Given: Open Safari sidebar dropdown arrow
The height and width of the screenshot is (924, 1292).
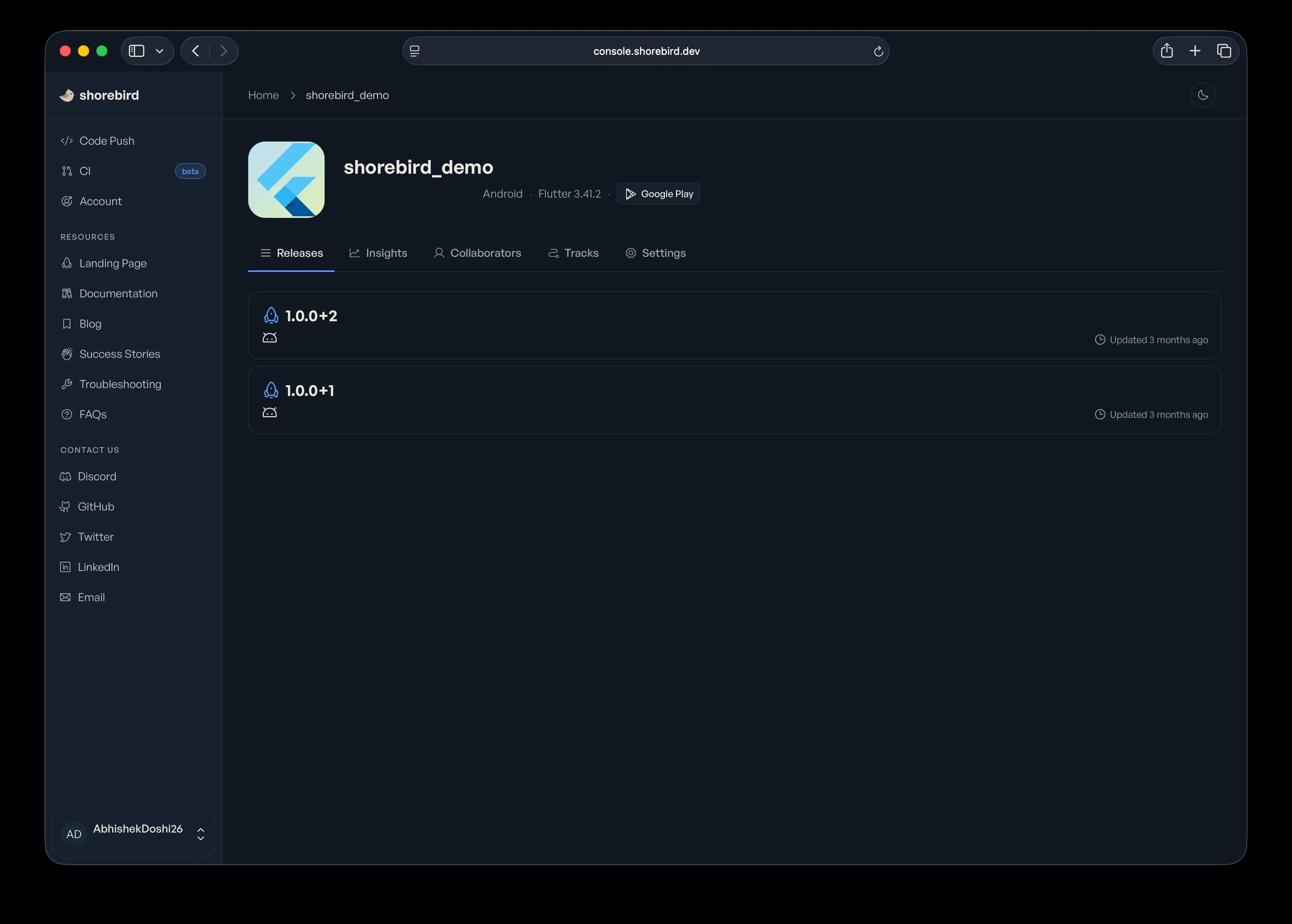Looking at the screenshot, I should click(160, 51).
